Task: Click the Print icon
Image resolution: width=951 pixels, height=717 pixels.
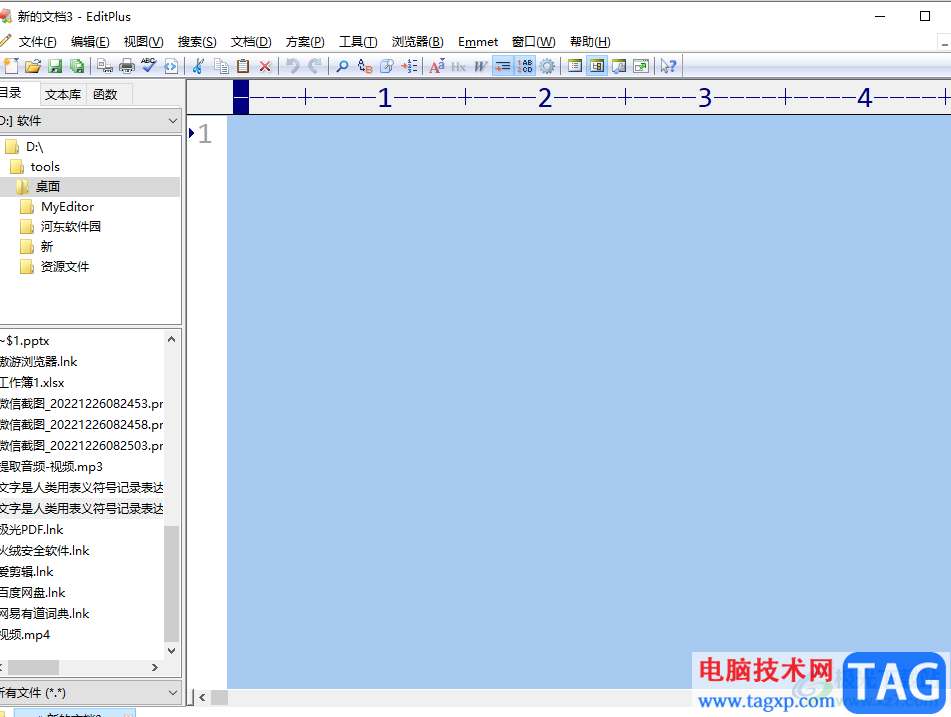Action: tap(127, 66)
